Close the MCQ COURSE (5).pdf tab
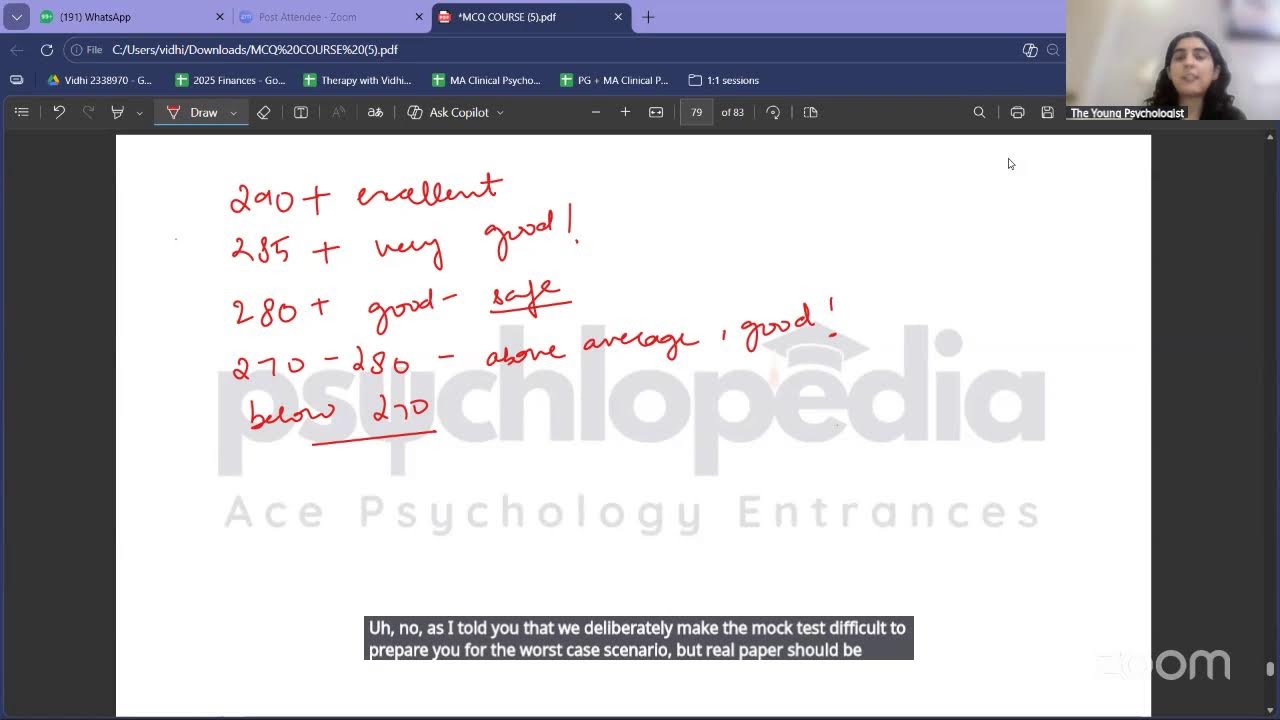The image size is (1280, 720). point(618,17)
